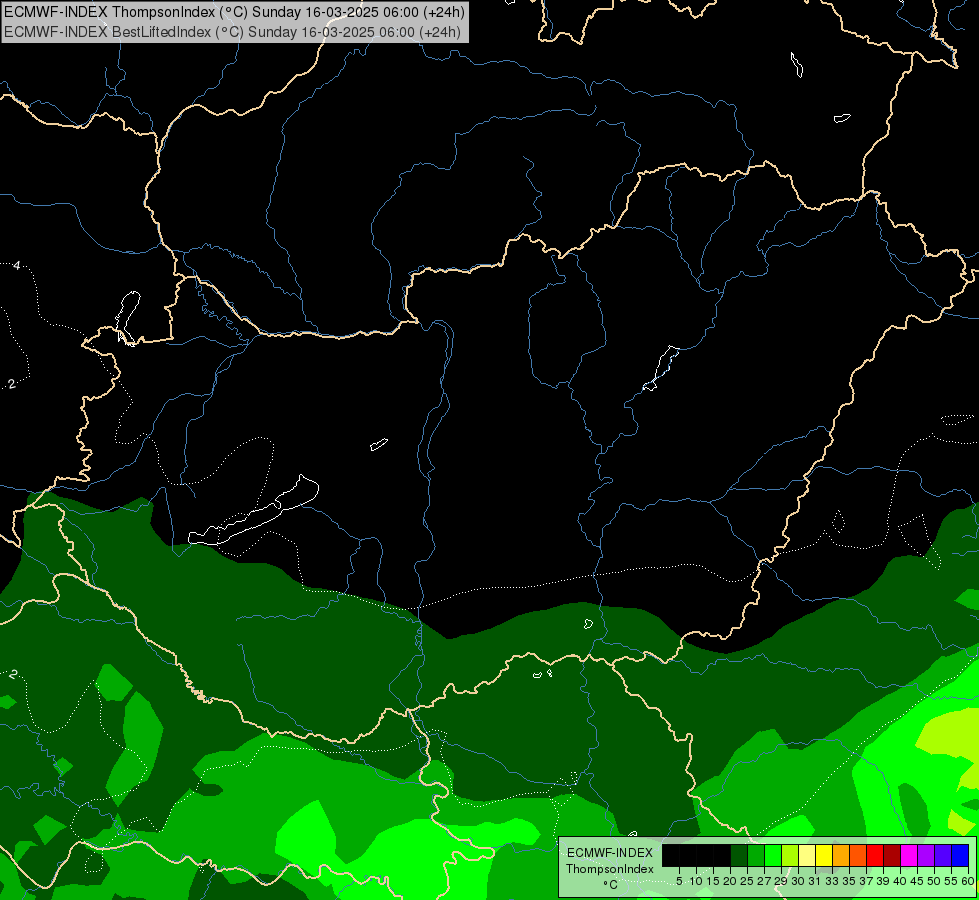Click the legend tick value "25"

click(747, 881)
